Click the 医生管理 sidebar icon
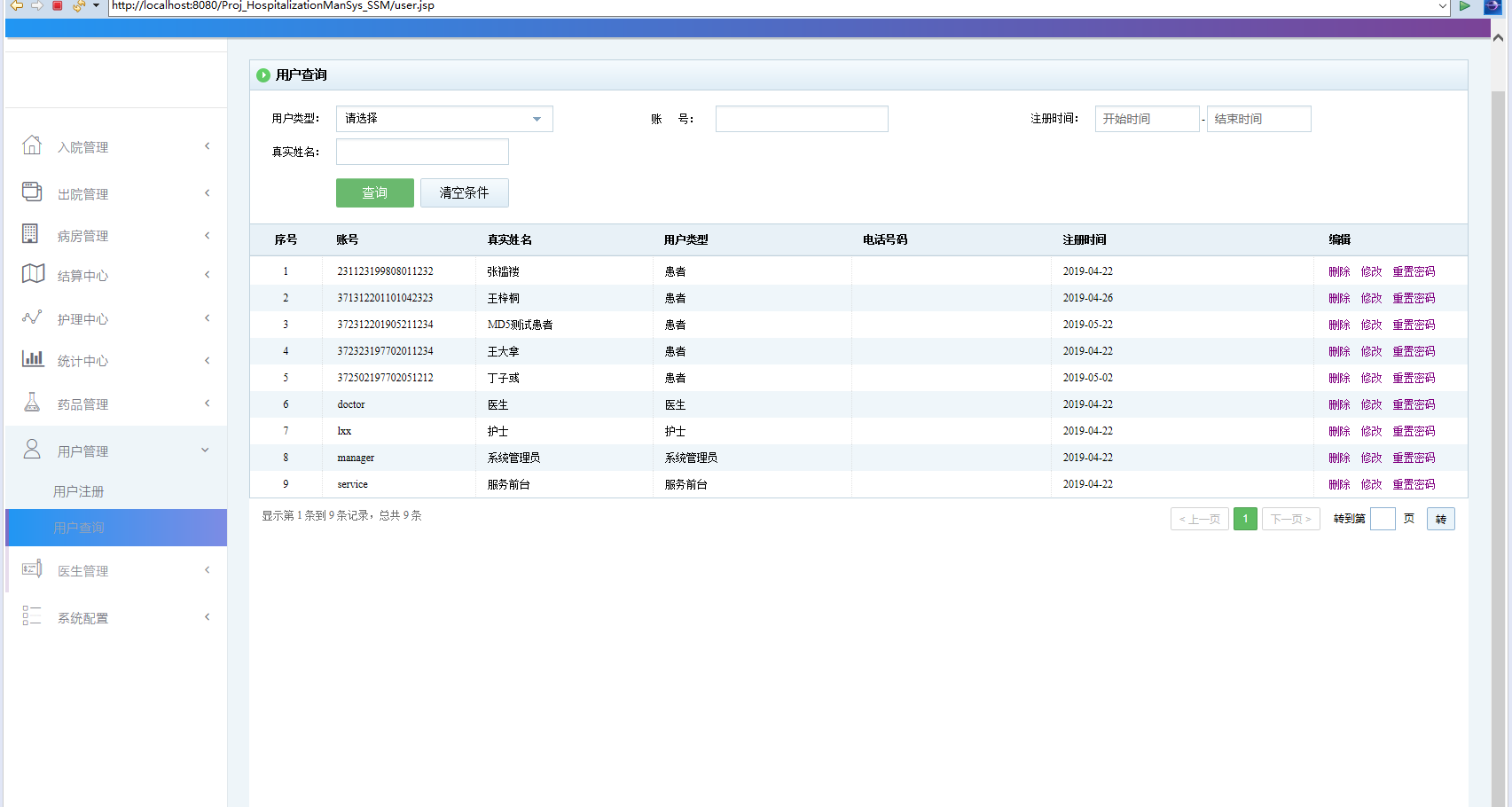The height and width of the screenshot is (807, 1512). click(x=32, y=569)
